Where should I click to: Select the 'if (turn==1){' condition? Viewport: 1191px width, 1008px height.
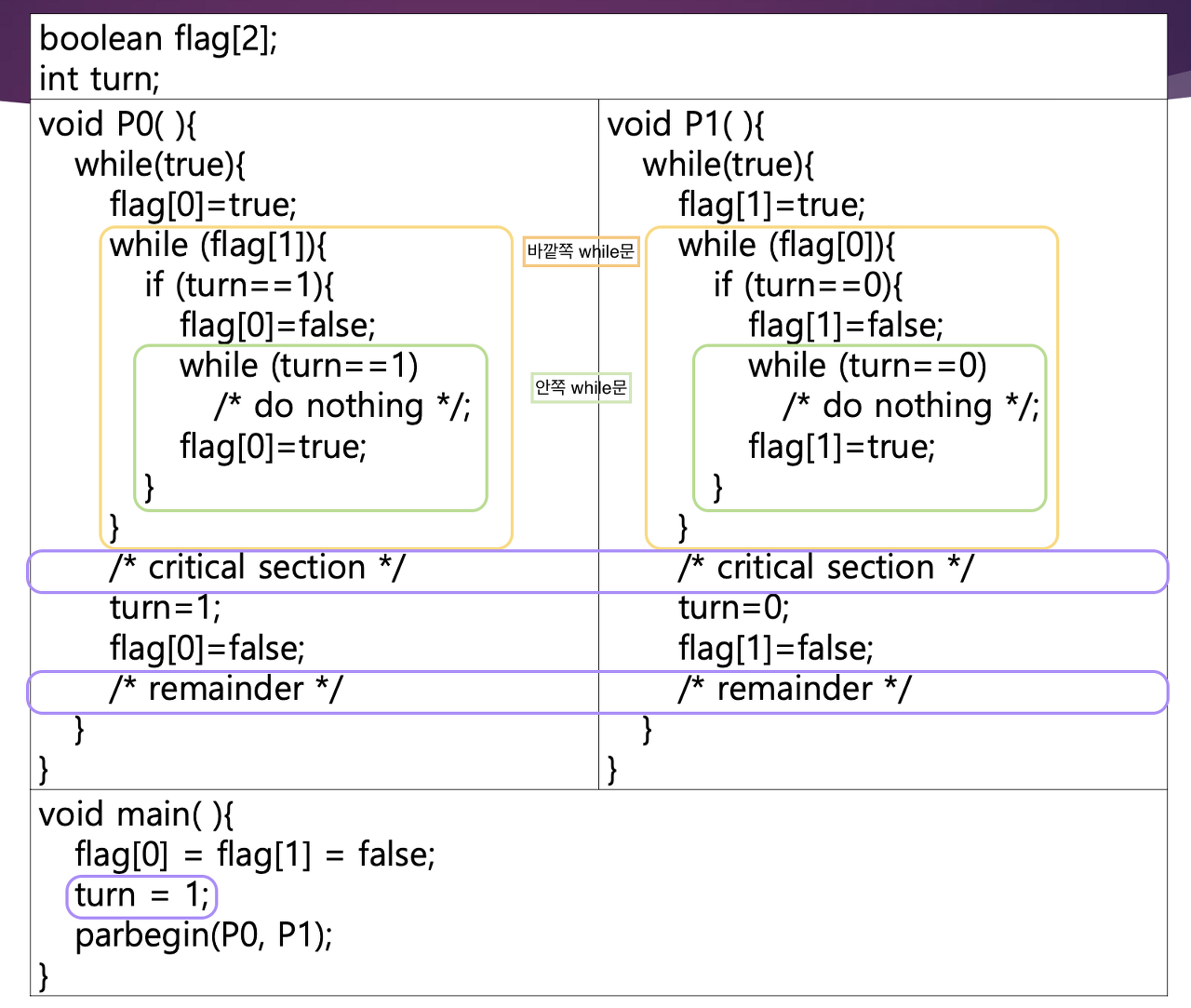(x=240, y=285)
